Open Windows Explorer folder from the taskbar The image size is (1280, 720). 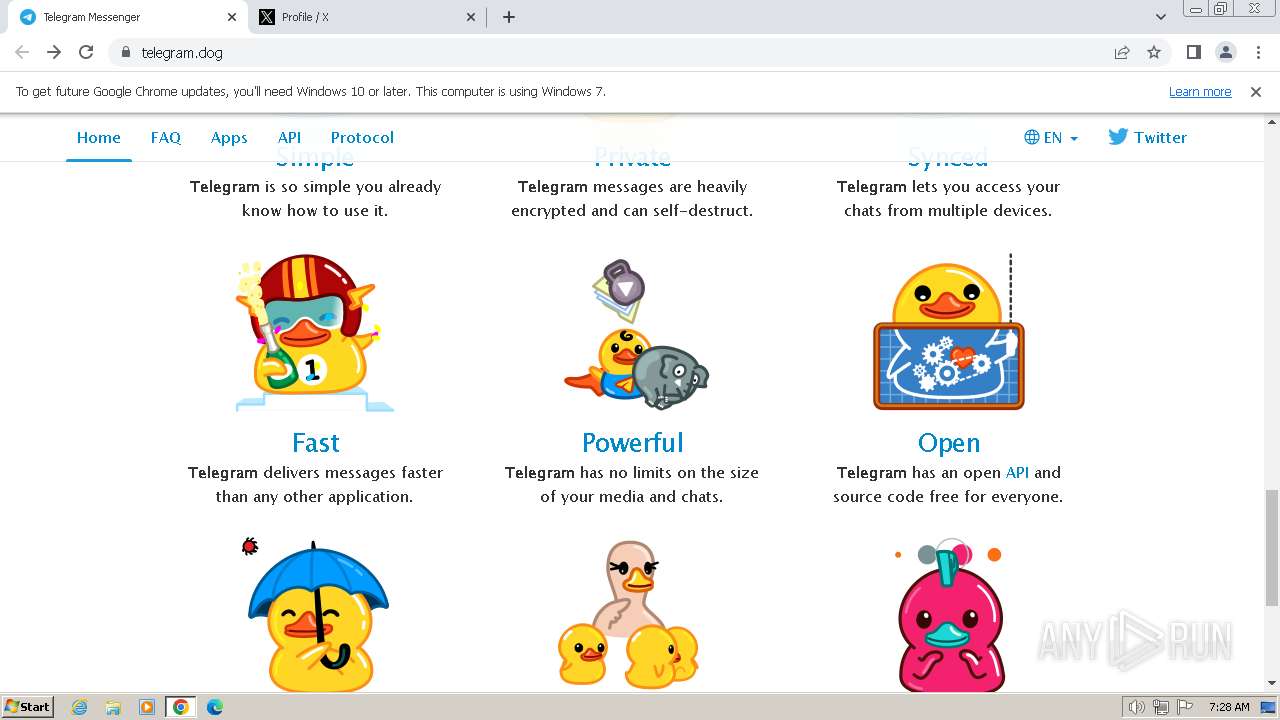[113, 707]
